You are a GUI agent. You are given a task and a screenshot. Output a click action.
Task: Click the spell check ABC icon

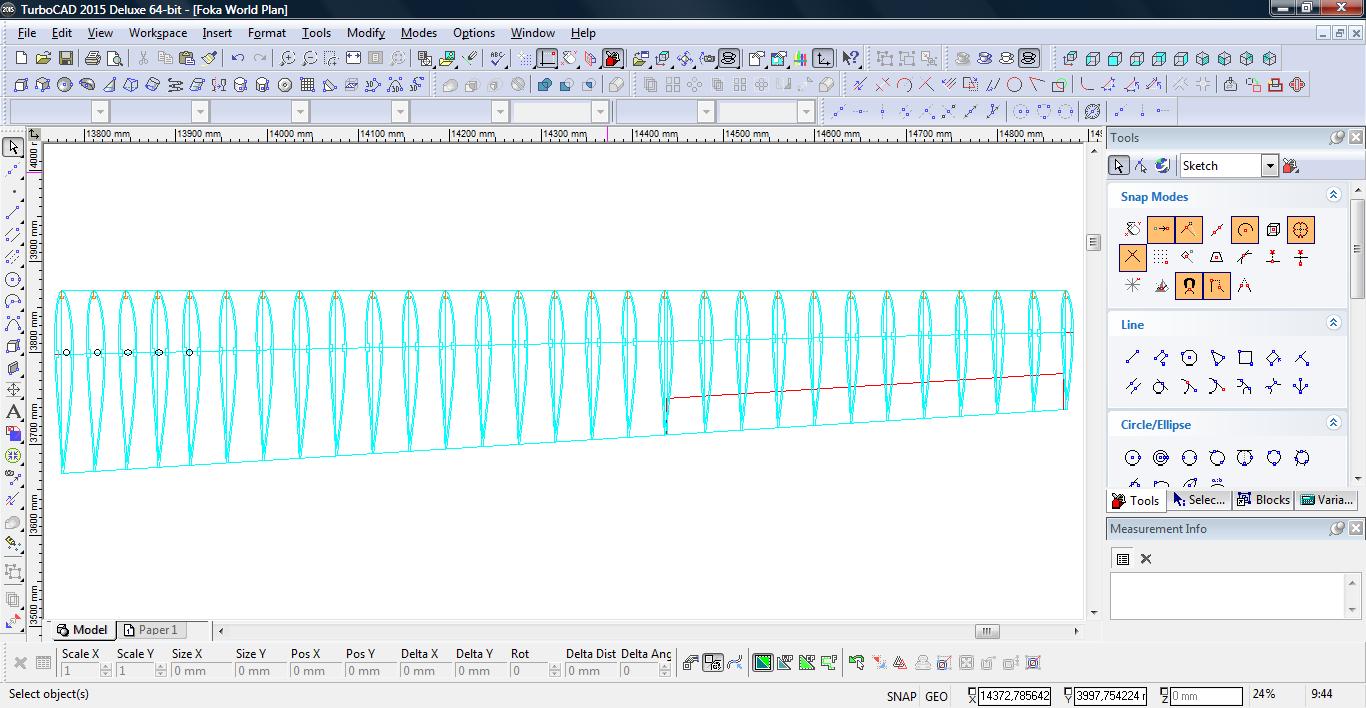(497, 59)
